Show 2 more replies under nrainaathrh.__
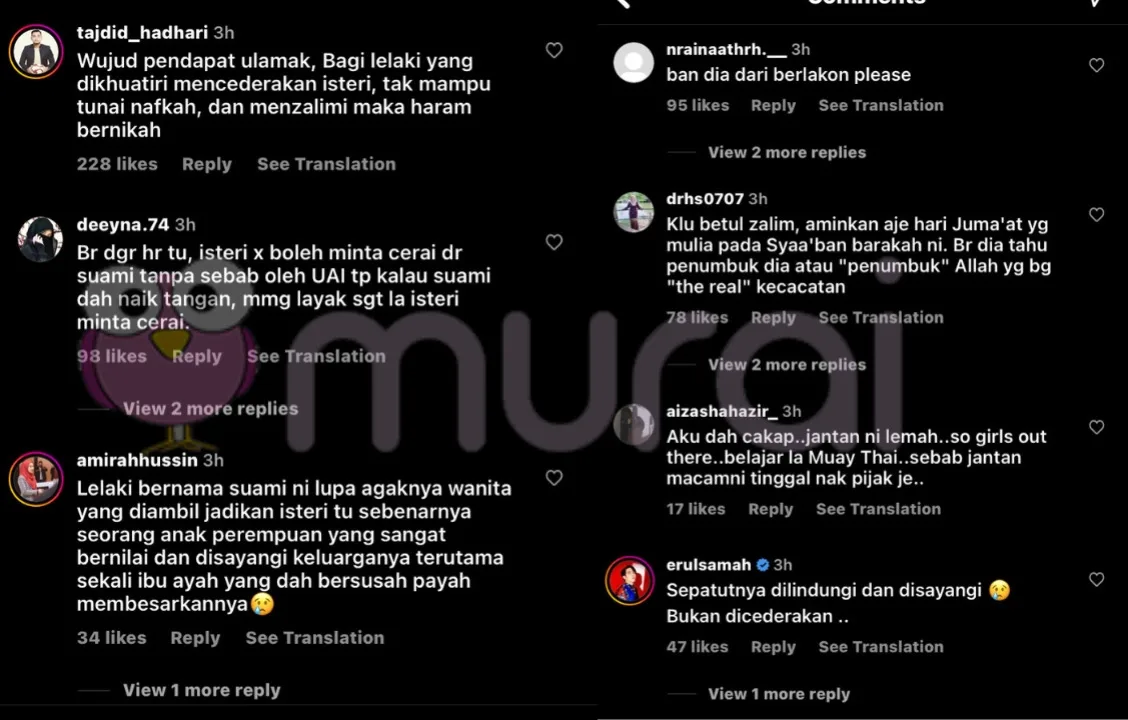Image resolution: width=1128 pixels, height=720 pixels. (x=787, y=152)
